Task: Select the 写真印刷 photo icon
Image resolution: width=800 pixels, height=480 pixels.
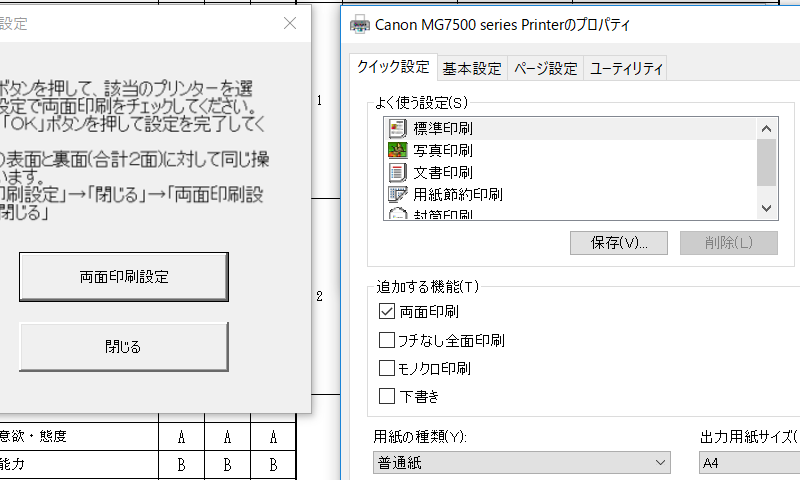Action: (397, 150)
